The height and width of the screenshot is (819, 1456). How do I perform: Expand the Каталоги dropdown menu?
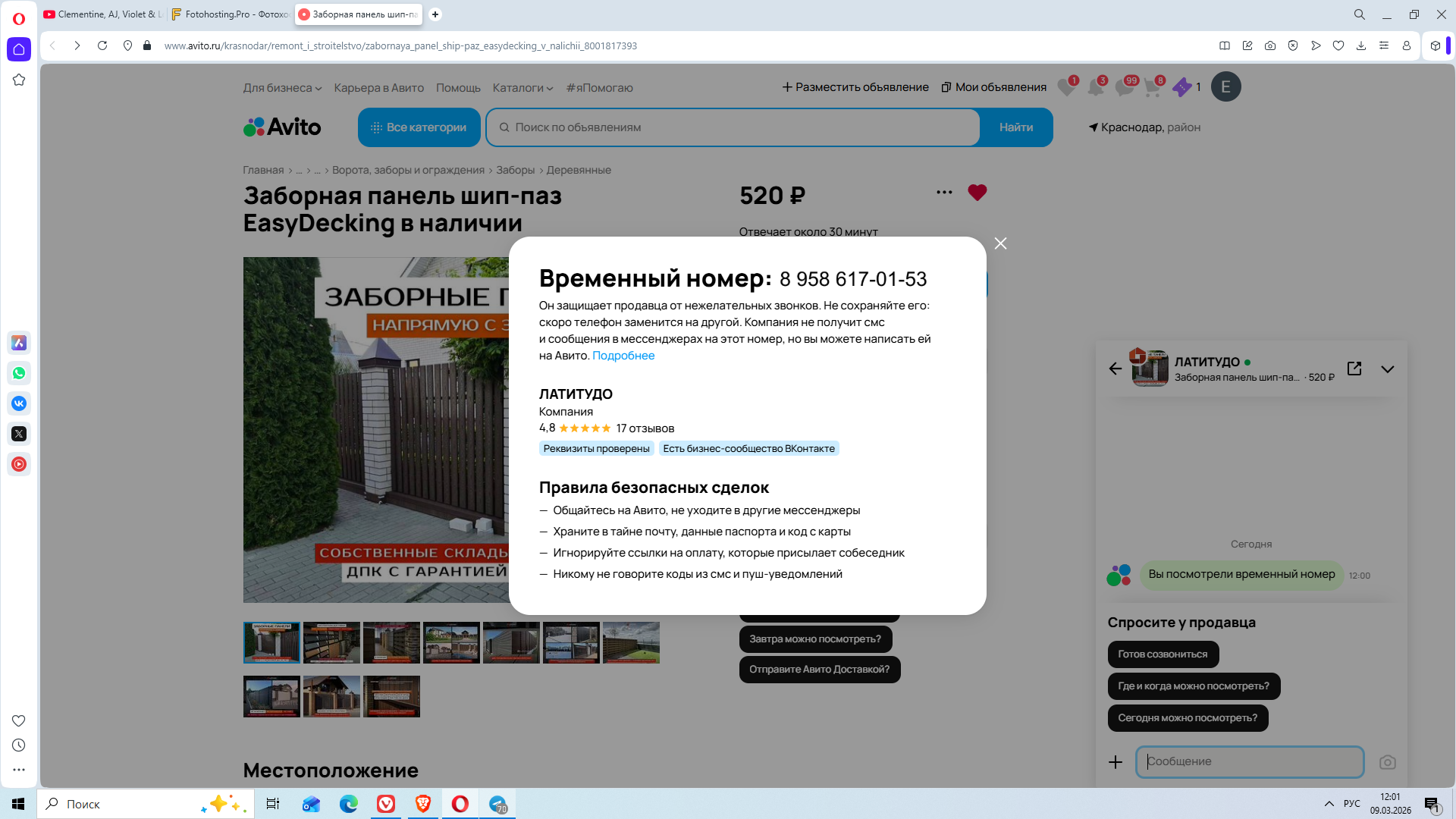tap(522, 88)
